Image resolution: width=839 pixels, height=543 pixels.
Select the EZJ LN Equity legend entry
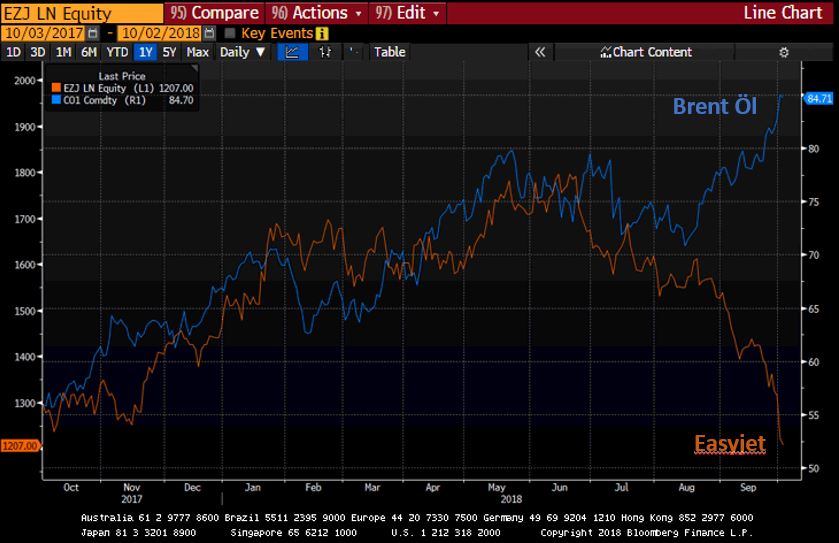tap(123, 88)
